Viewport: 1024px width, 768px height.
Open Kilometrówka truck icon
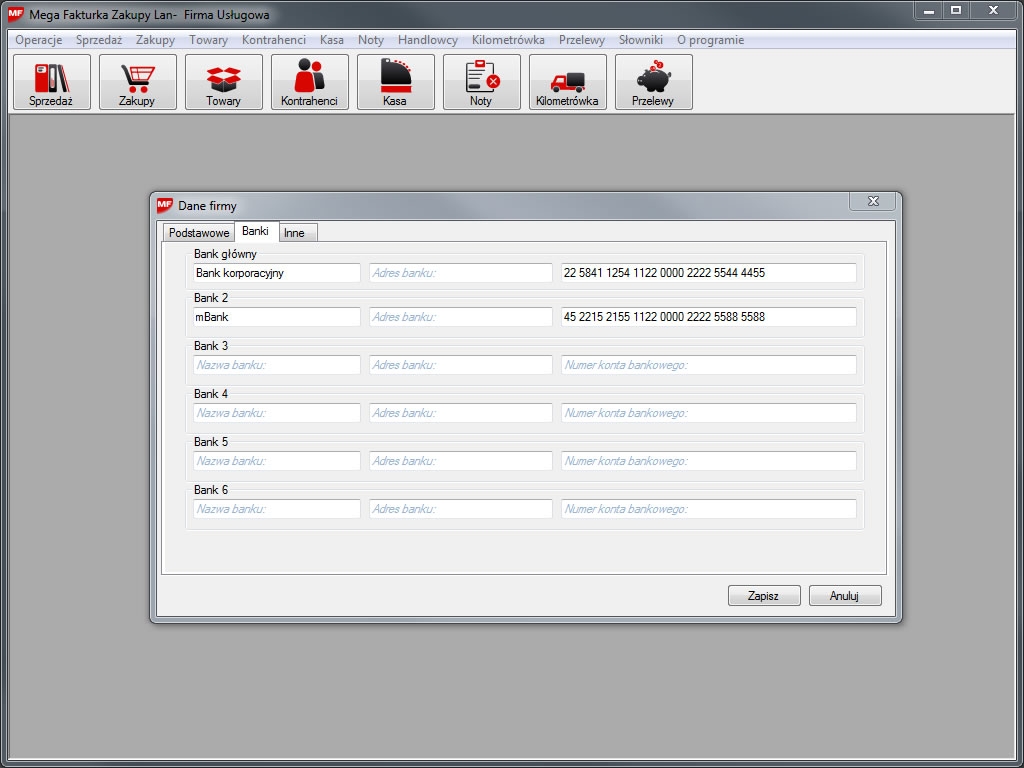tap(568, 82)
